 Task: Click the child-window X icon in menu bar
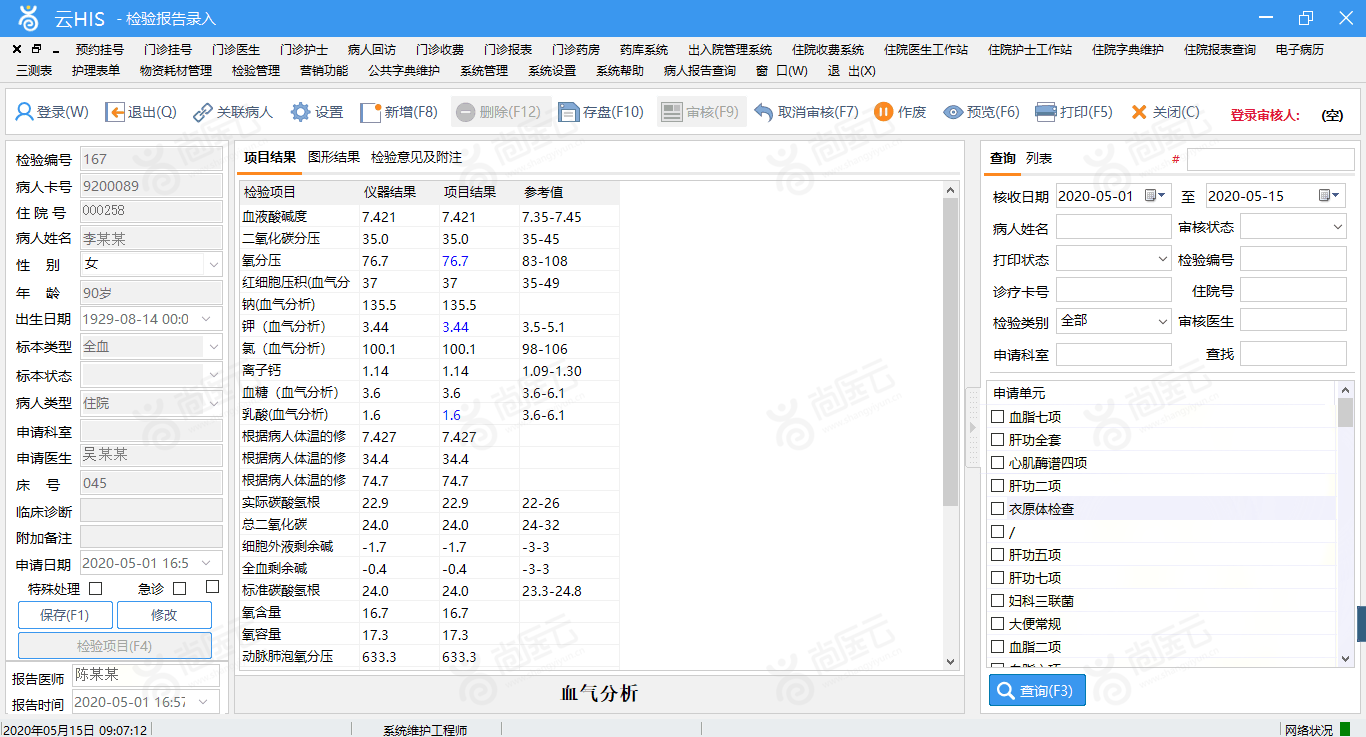click(x=17, y=49)
